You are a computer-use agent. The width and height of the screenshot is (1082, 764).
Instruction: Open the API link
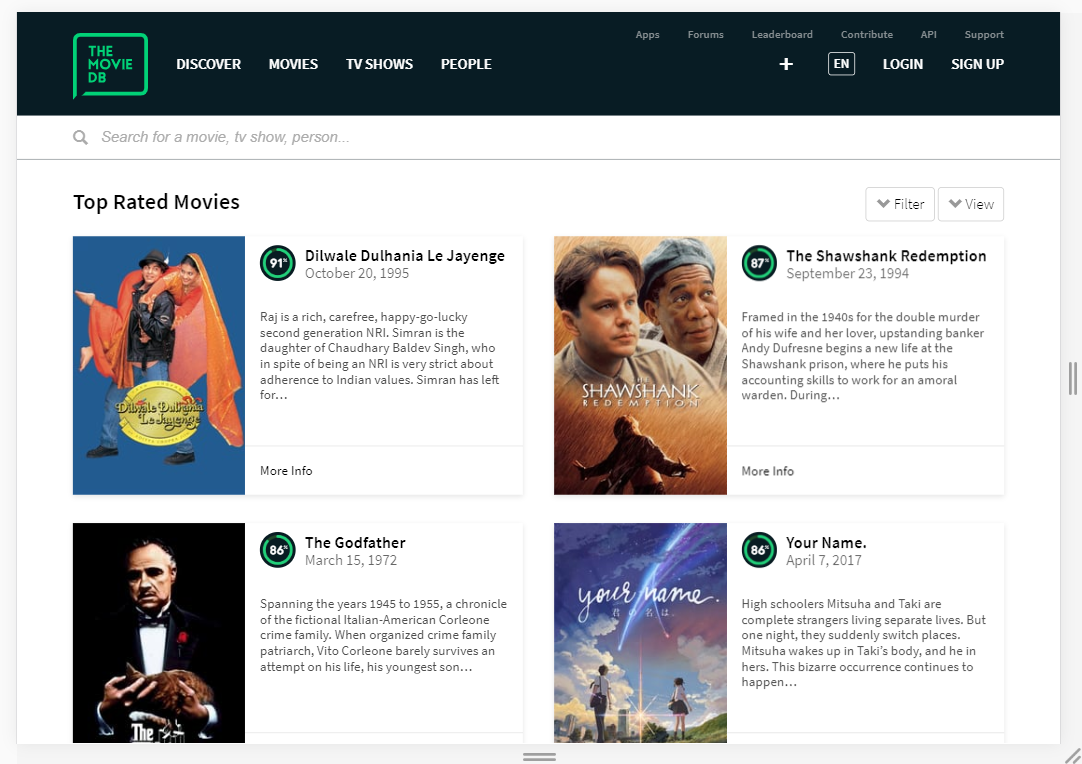[x=929, y=35]
